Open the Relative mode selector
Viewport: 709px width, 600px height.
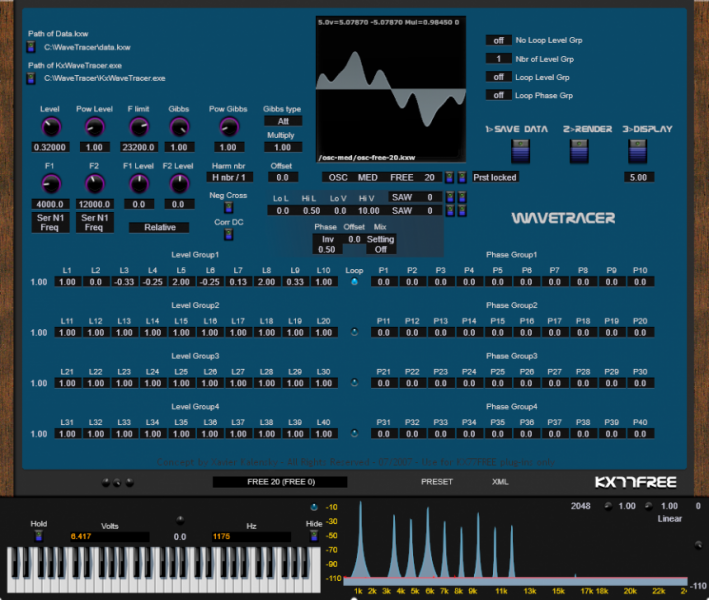(x=159, y=227)
